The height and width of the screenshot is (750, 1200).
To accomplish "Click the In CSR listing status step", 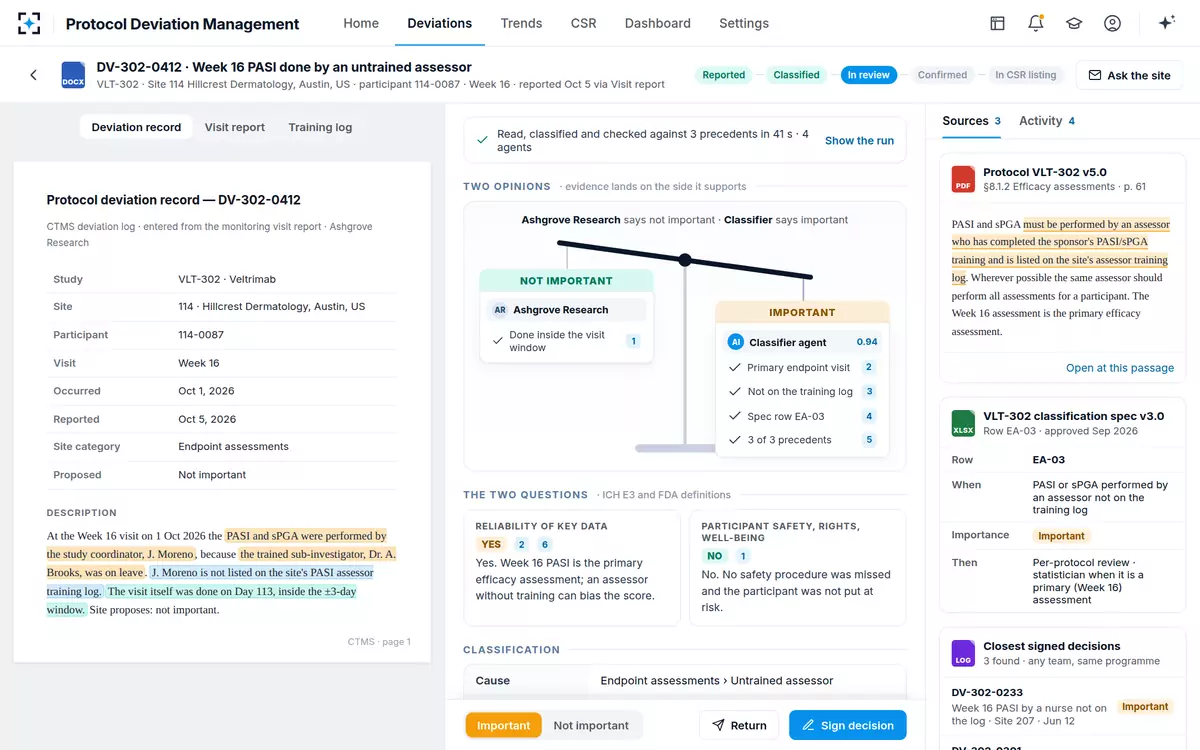I will [x=1026, y=75].
